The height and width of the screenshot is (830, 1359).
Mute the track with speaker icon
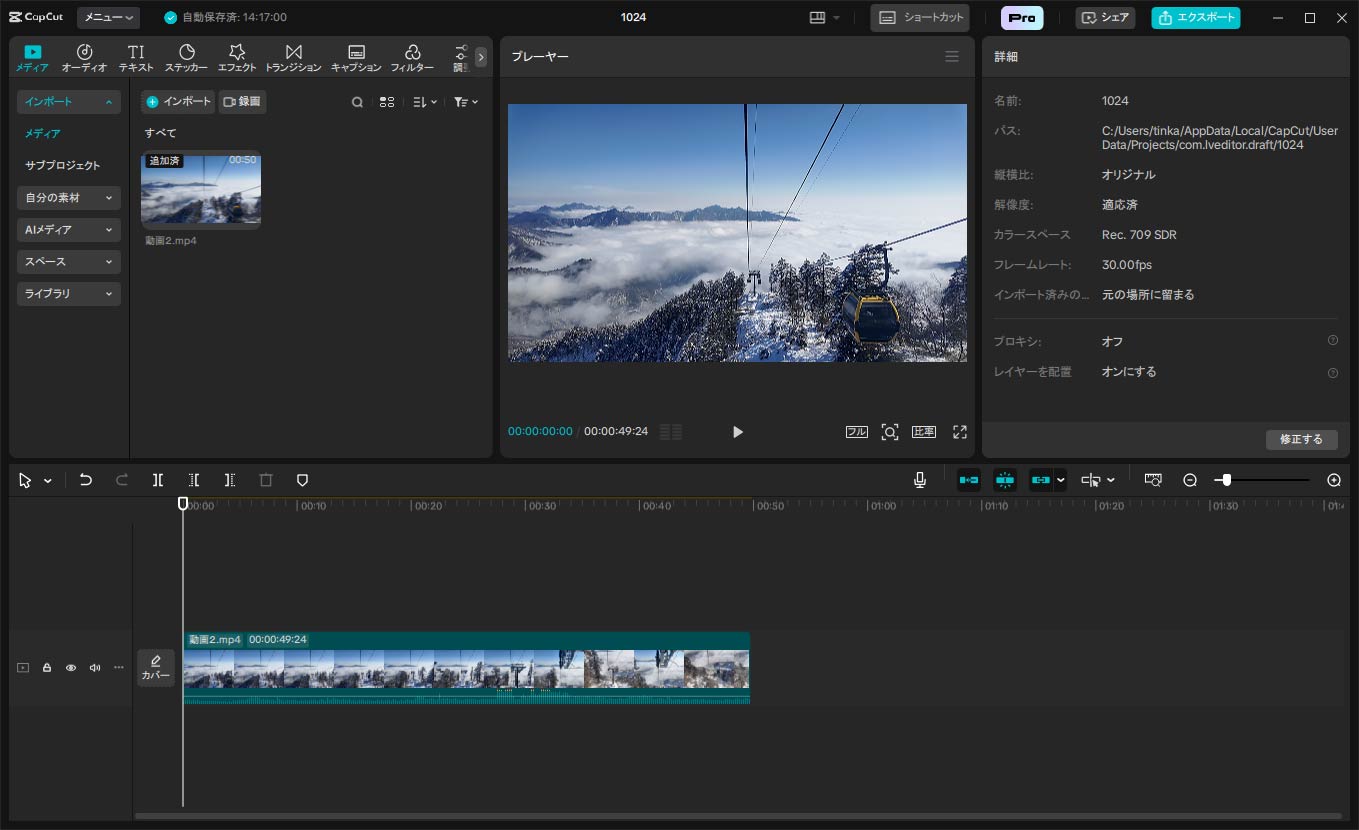click(x=95, y=668)
